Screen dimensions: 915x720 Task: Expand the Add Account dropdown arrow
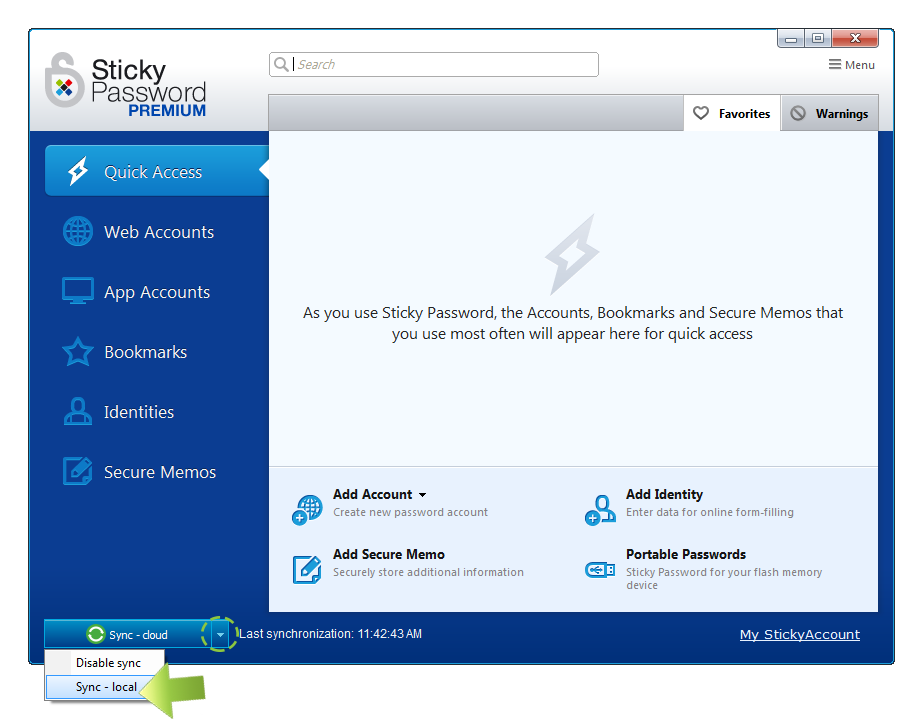(x=422, y=495)
